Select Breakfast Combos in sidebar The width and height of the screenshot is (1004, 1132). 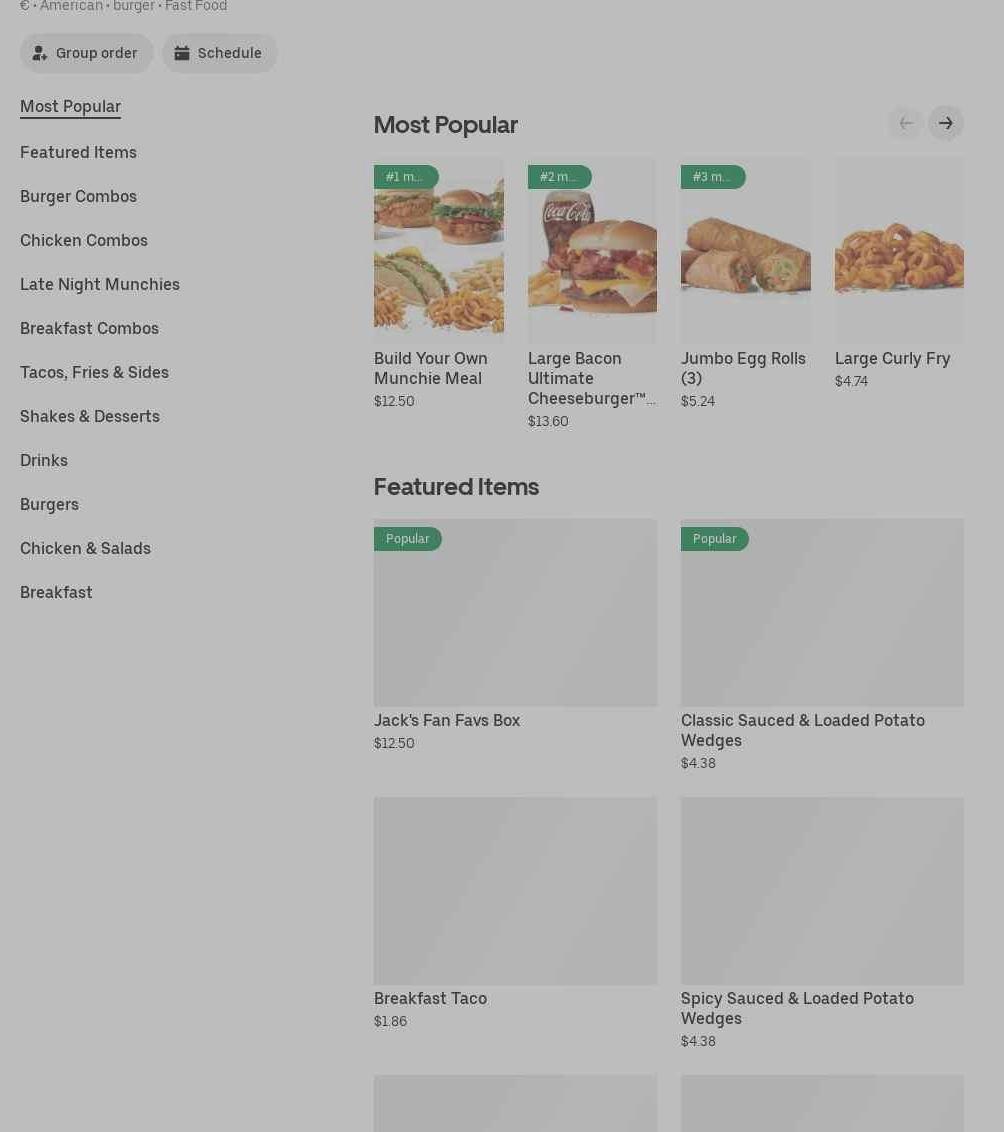click(x=89, y=328)
